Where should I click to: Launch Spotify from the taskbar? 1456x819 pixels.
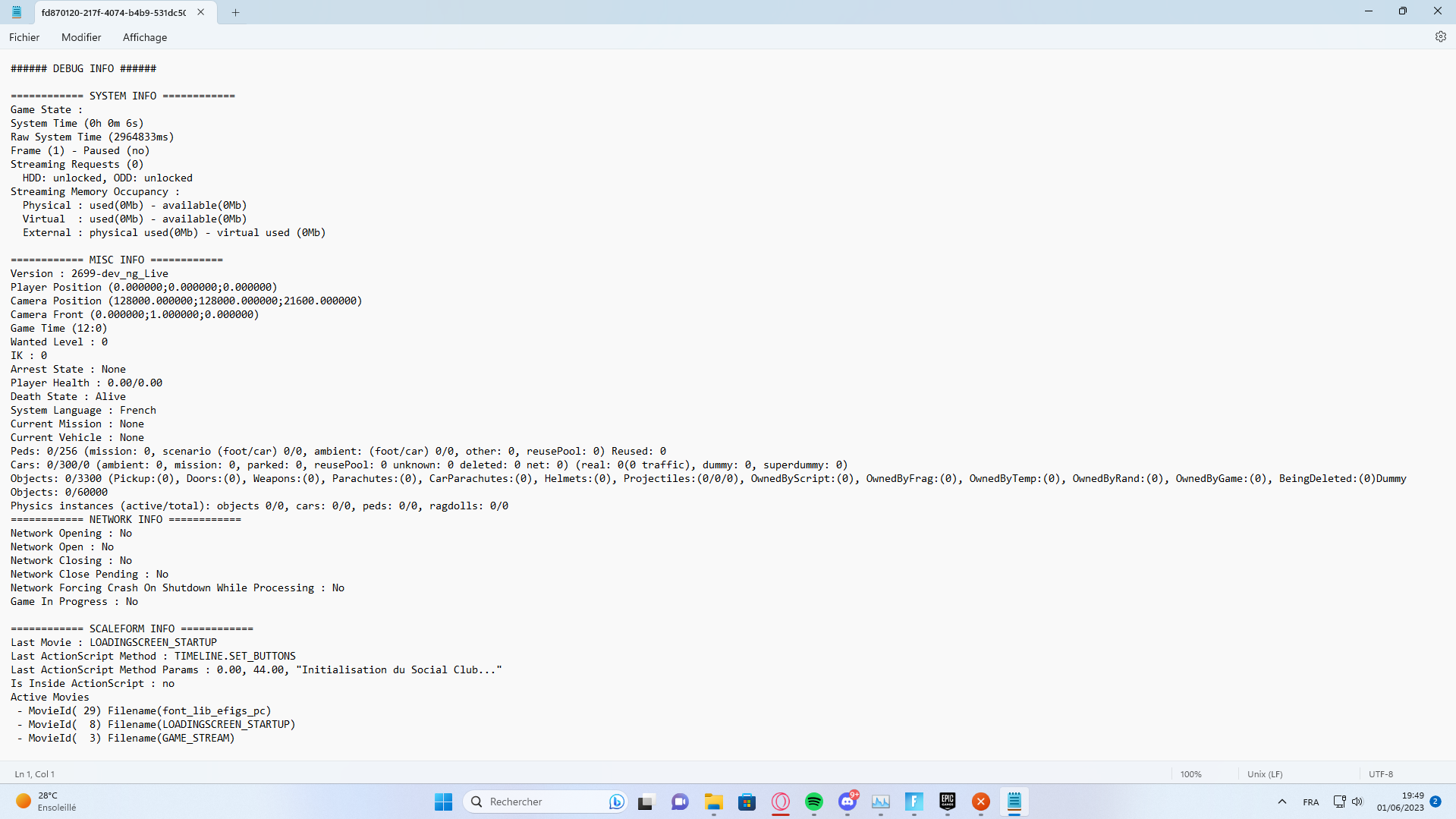(x=814, y=802)
